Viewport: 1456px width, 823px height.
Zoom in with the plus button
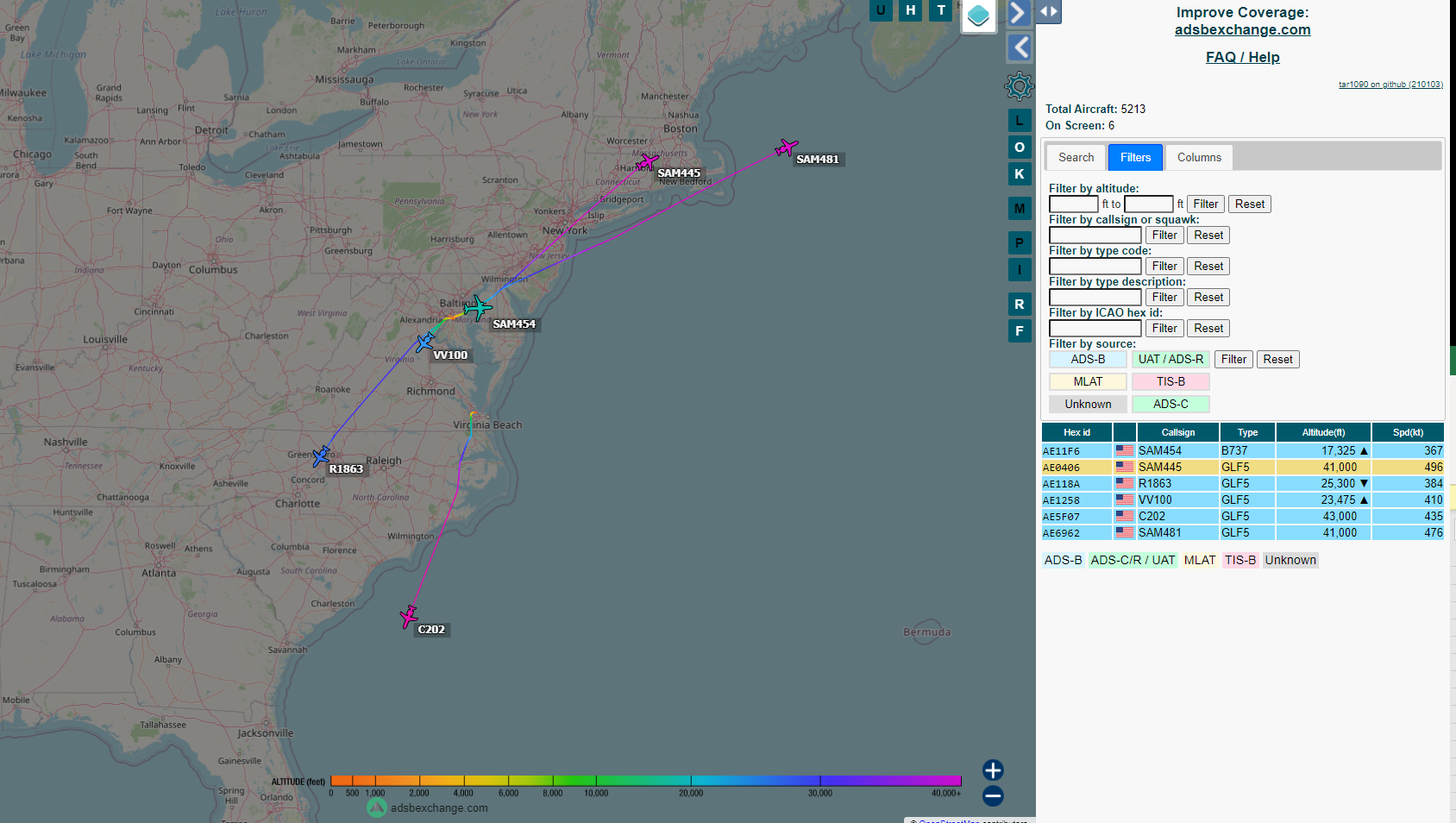tap(993, 770)
